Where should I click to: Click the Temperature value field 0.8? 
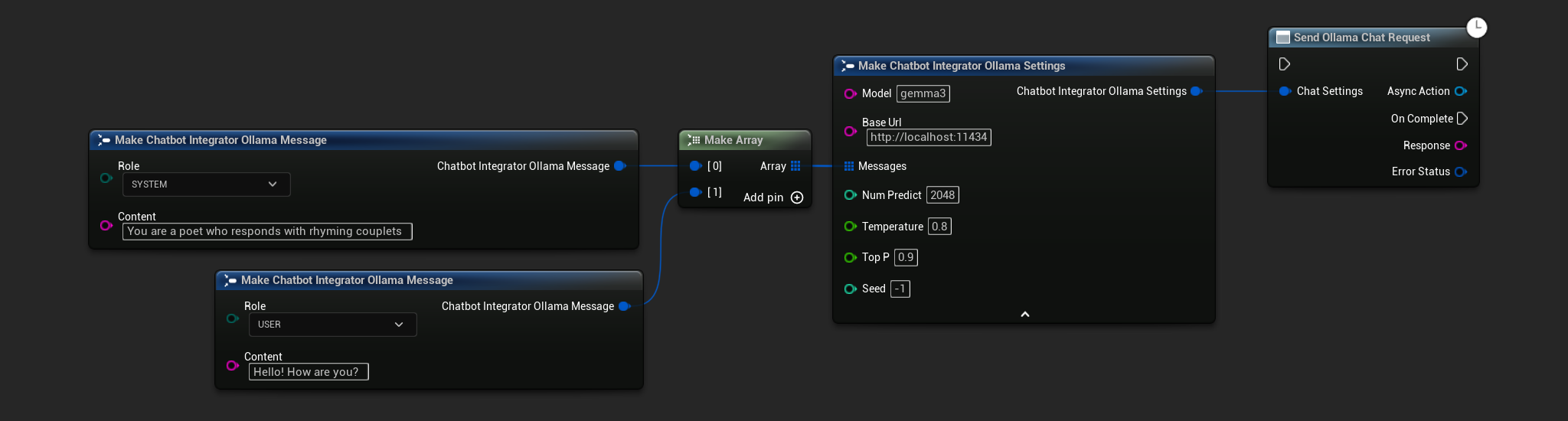(x=939, y=227)
